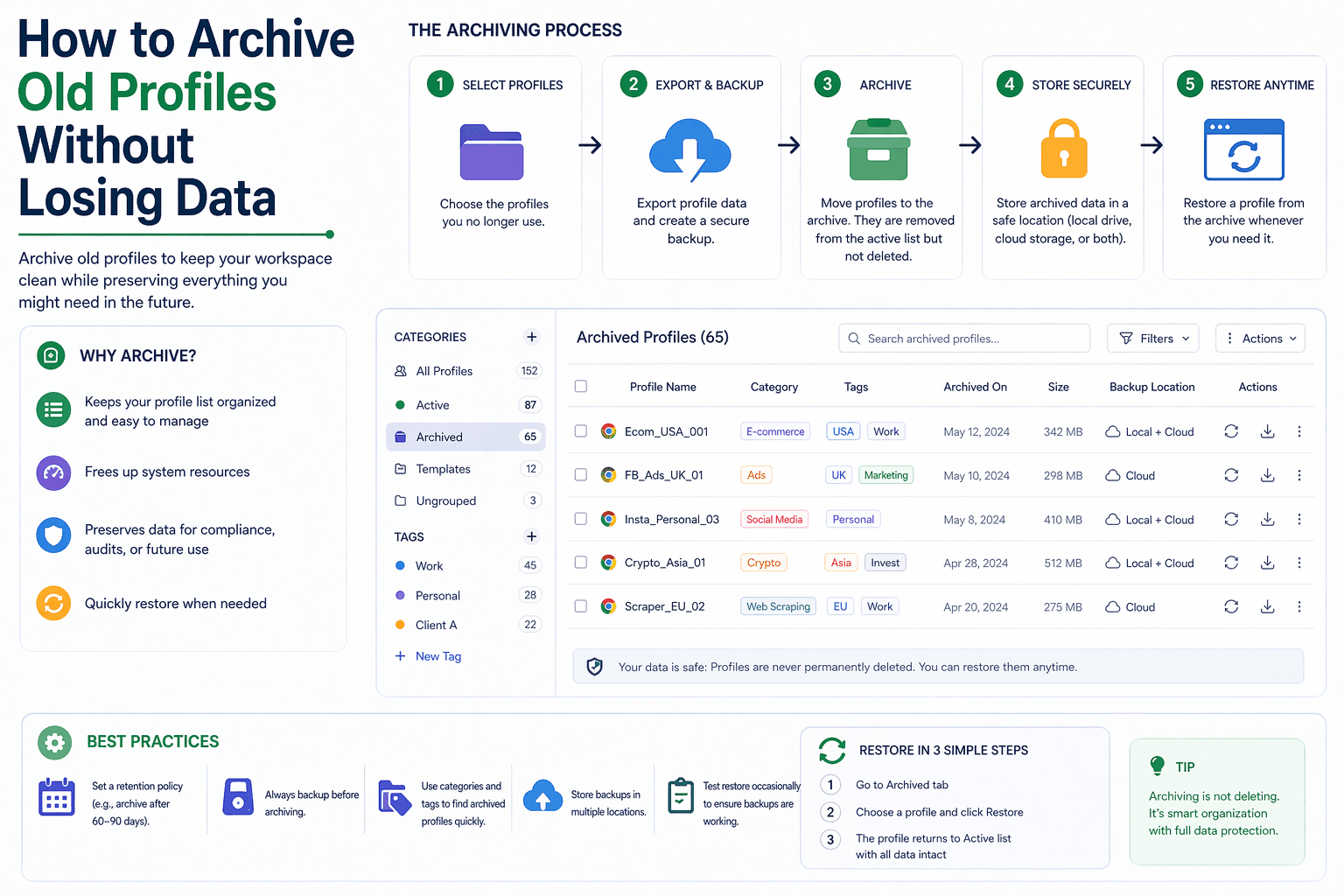
Task: Add a new tag with Tags plus icon
Action: click(x=531, y=536)
